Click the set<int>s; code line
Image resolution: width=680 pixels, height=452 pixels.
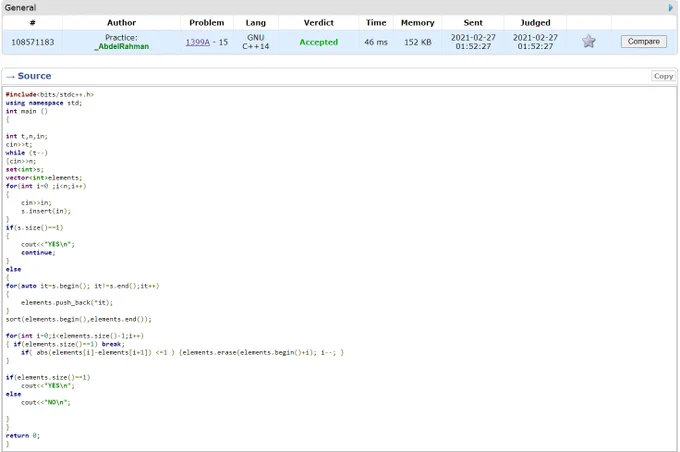(x=25, y=170)
